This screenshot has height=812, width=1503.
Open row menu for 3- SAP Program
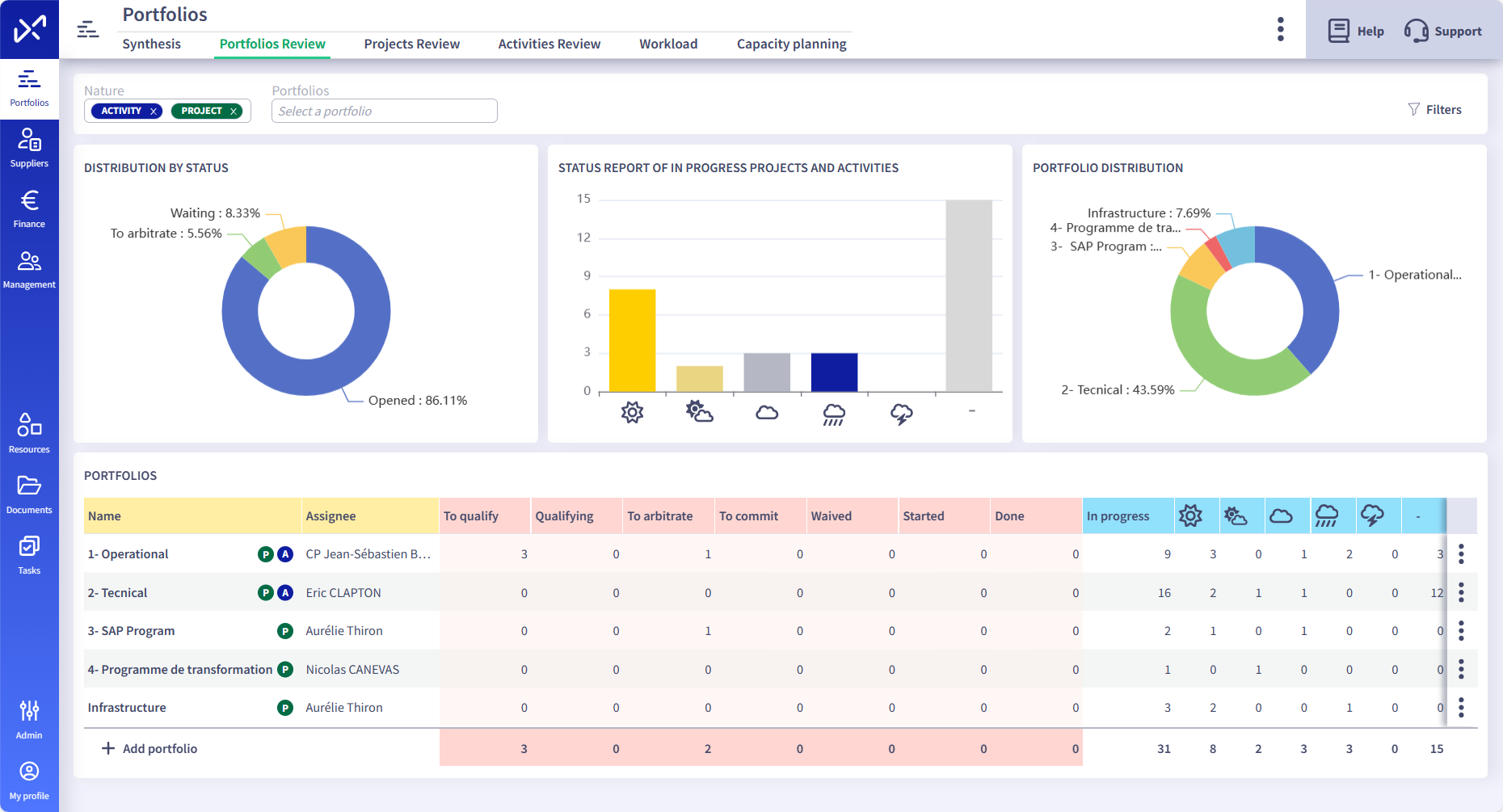[1461, 631]
